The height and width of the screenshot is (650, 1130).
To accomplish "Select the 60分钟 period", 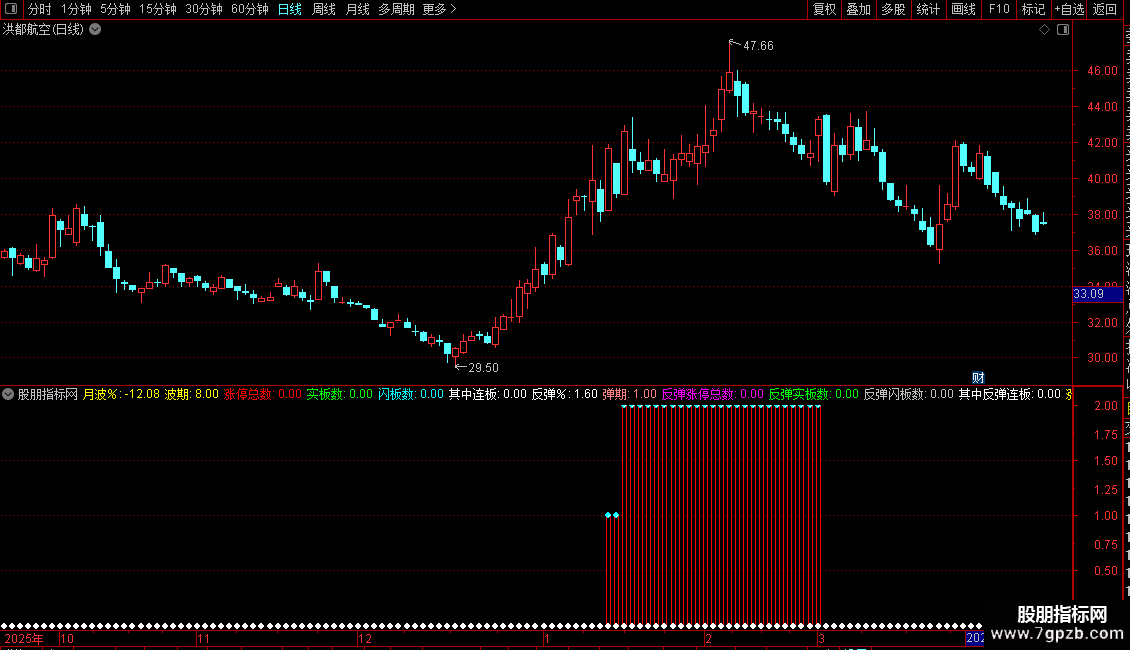I will 250,9.
